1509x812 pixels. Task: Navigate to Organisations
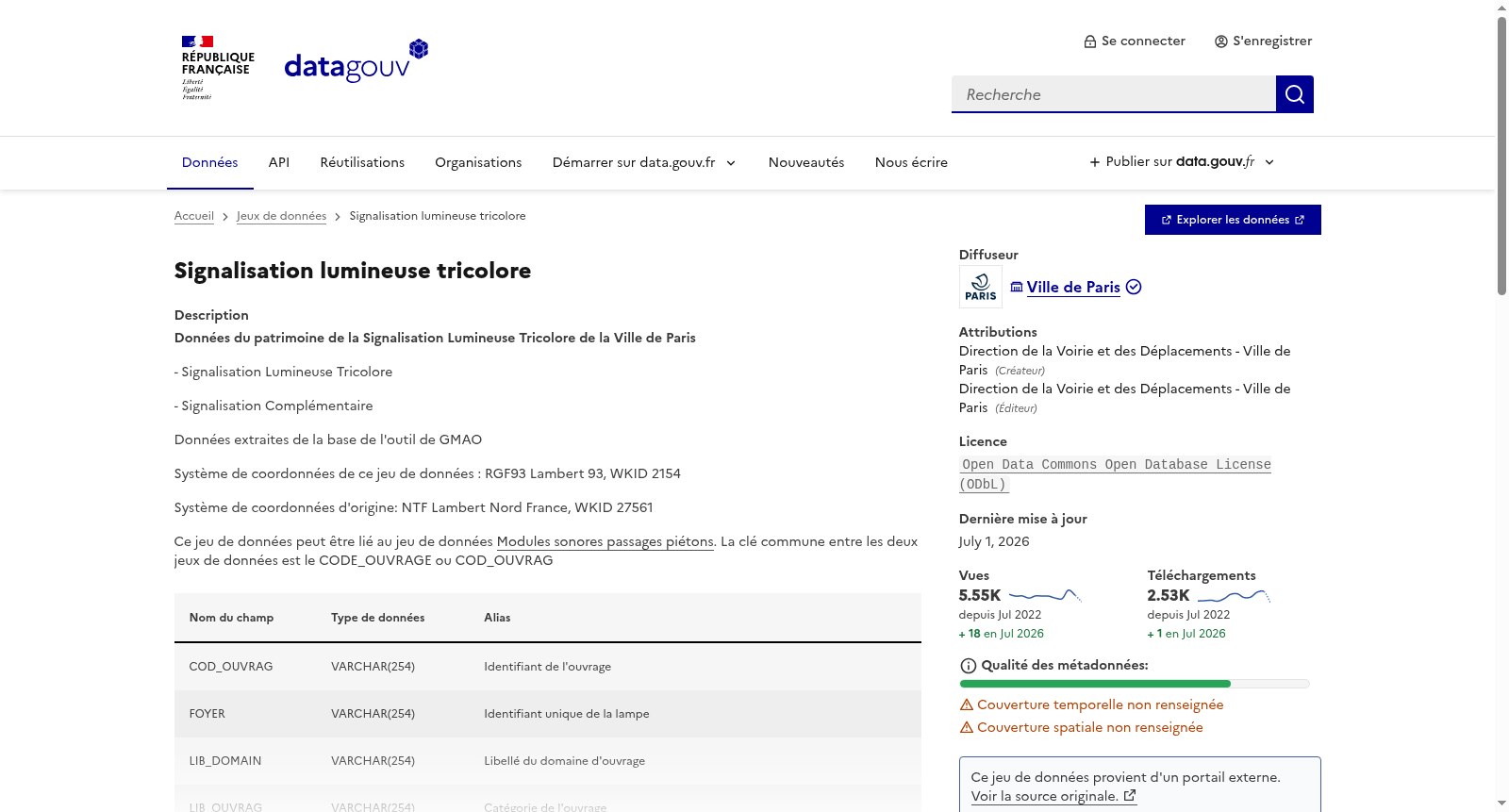tap(478, 162)
